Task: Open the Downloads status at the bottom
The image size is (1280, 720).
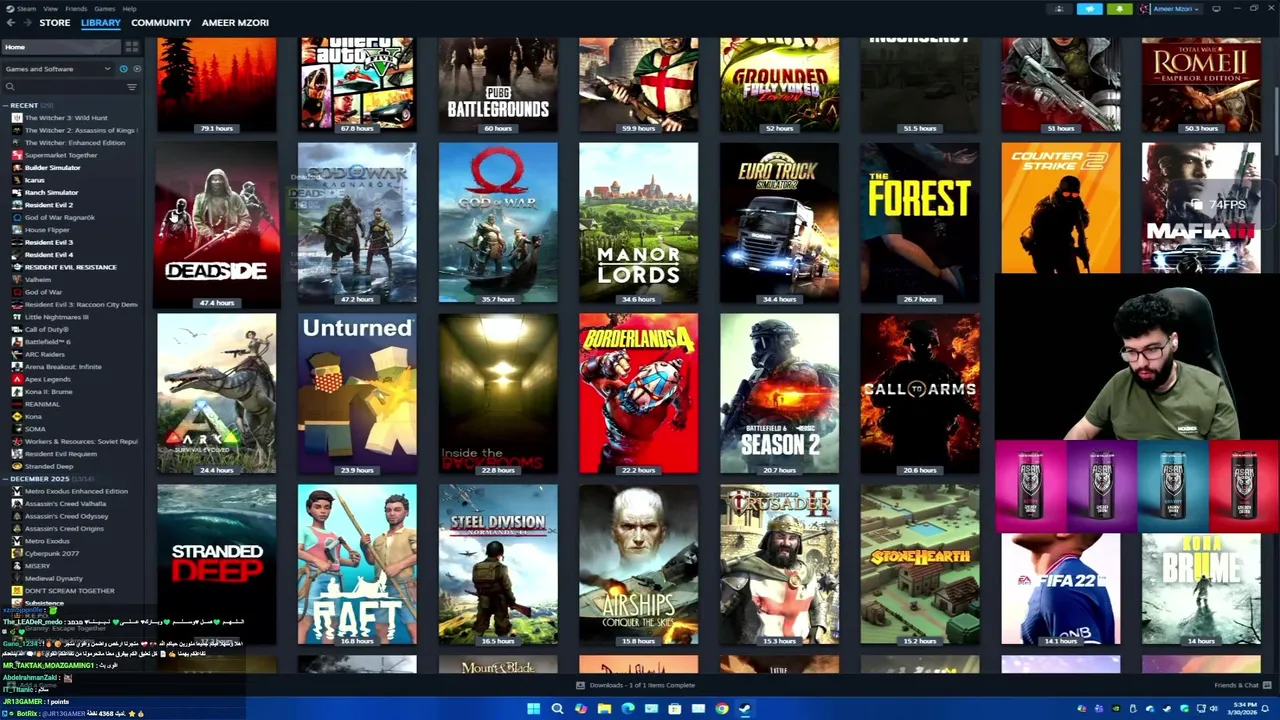Action: click(636, 685)
